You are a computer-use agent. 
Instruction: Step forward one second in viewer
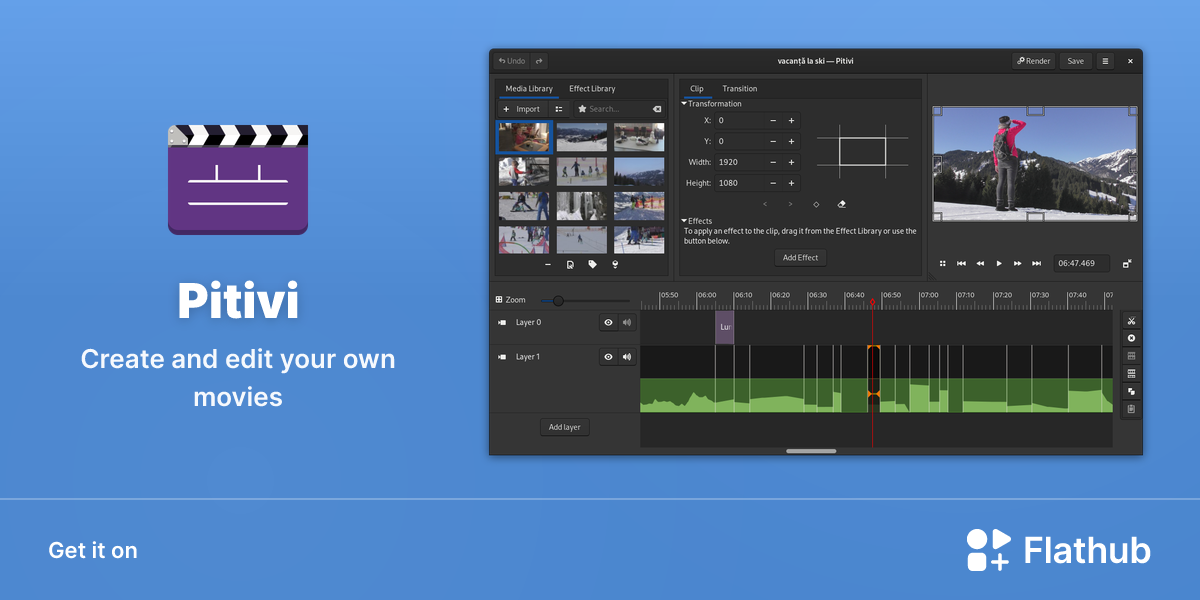[x=1018, y=264]
